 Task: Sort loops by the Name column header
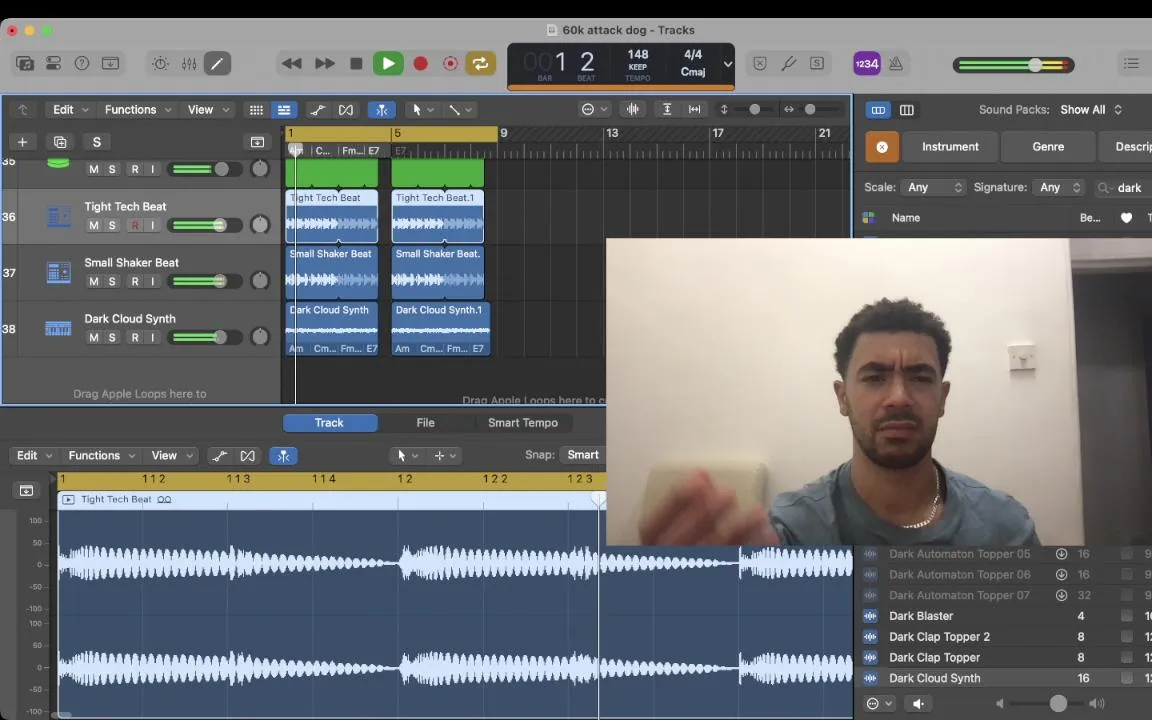[905, 217]
